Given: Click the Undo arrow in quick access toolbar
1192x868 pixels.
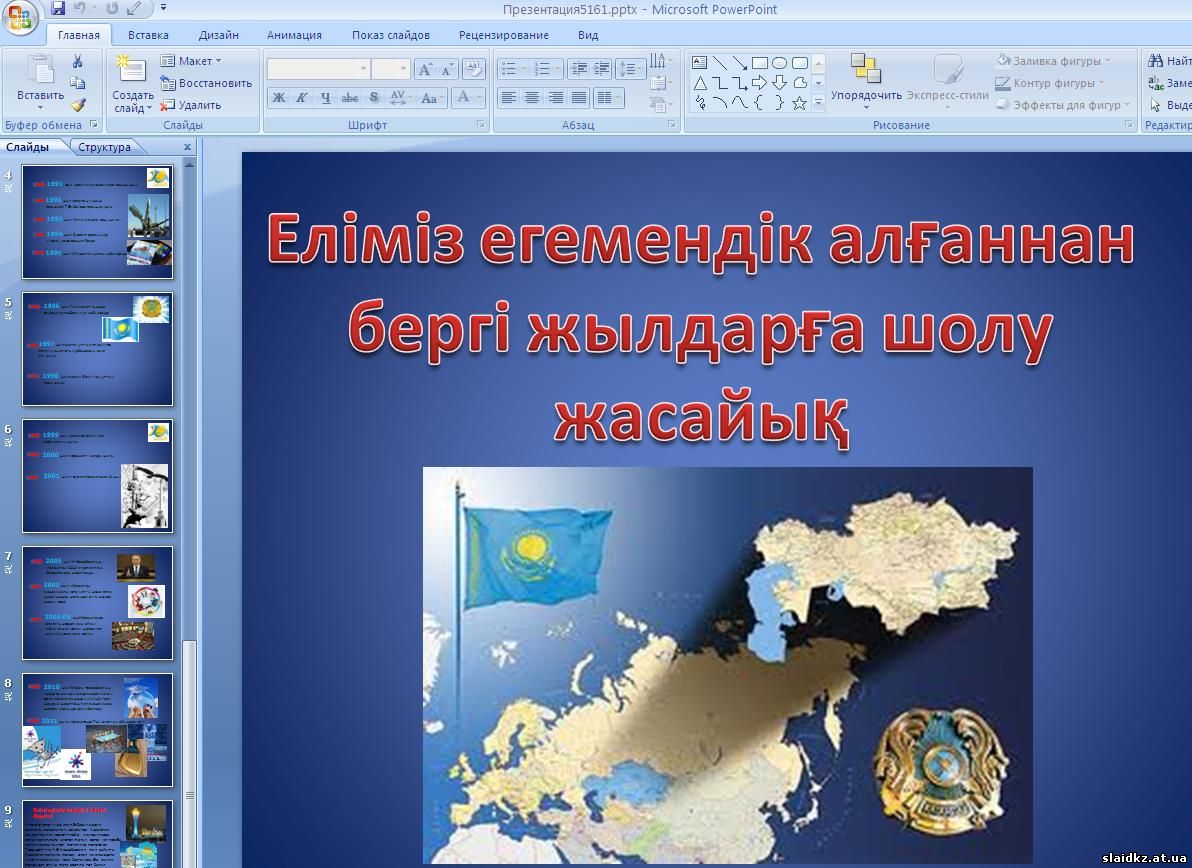Looking at the screenshot, I should click(x=80, y=9).
